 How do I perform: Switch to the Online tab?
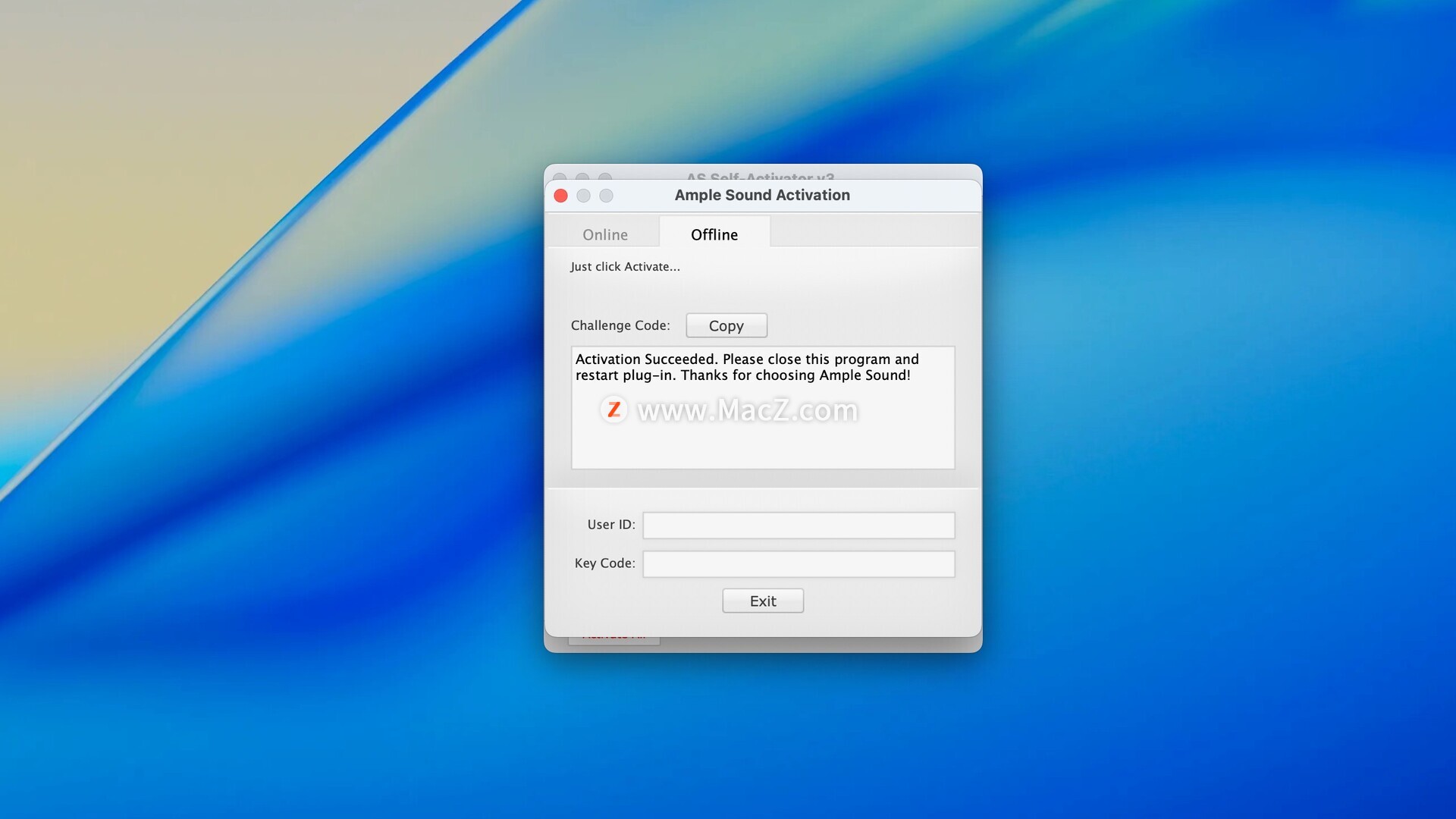click(604, 234)
